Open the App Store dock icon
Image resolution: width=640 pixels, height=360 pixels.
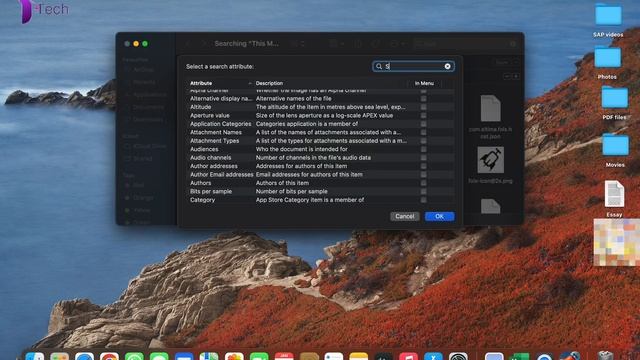433,357
